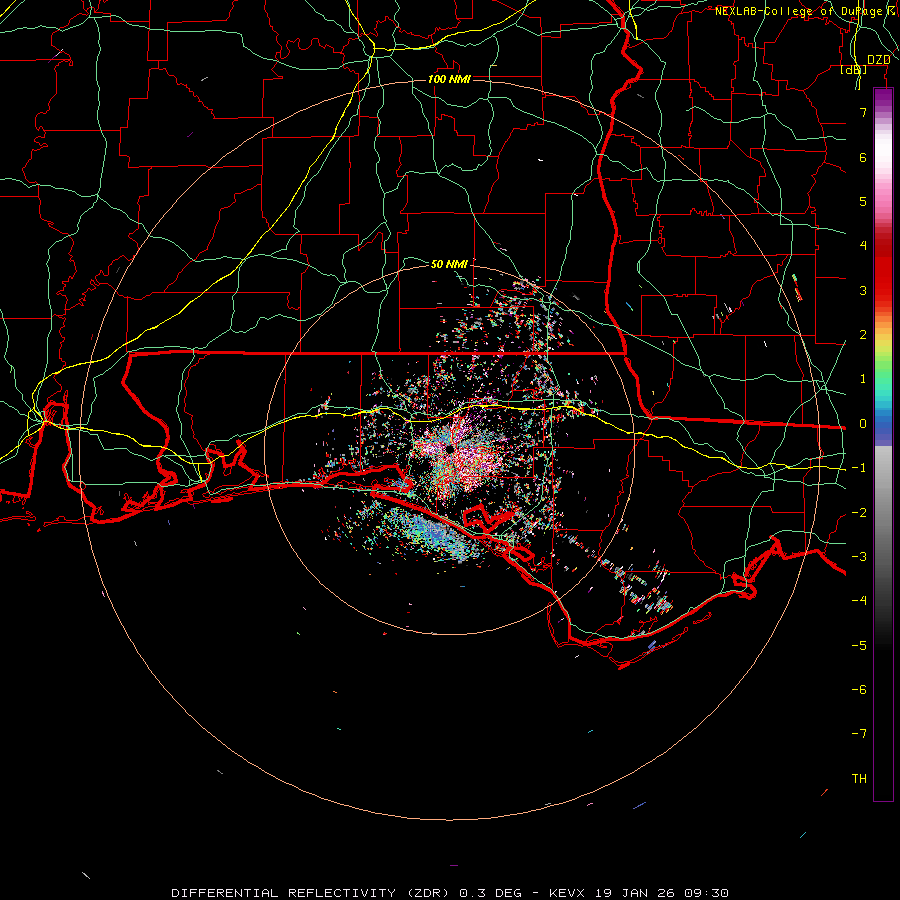This screenshot has width=900, height=900.
Task: Click the -6 value on the scale
Action: tap(859, 690)
